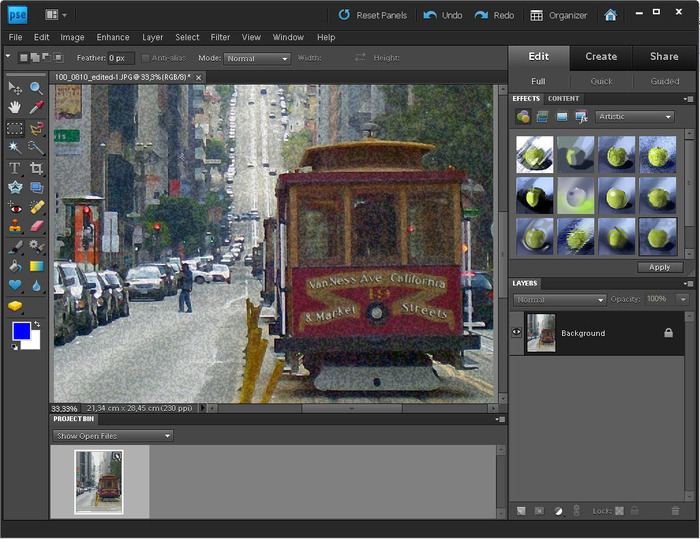Select the Brush tool
This screenshot has width=700, height=539.
tap(15, 247)
